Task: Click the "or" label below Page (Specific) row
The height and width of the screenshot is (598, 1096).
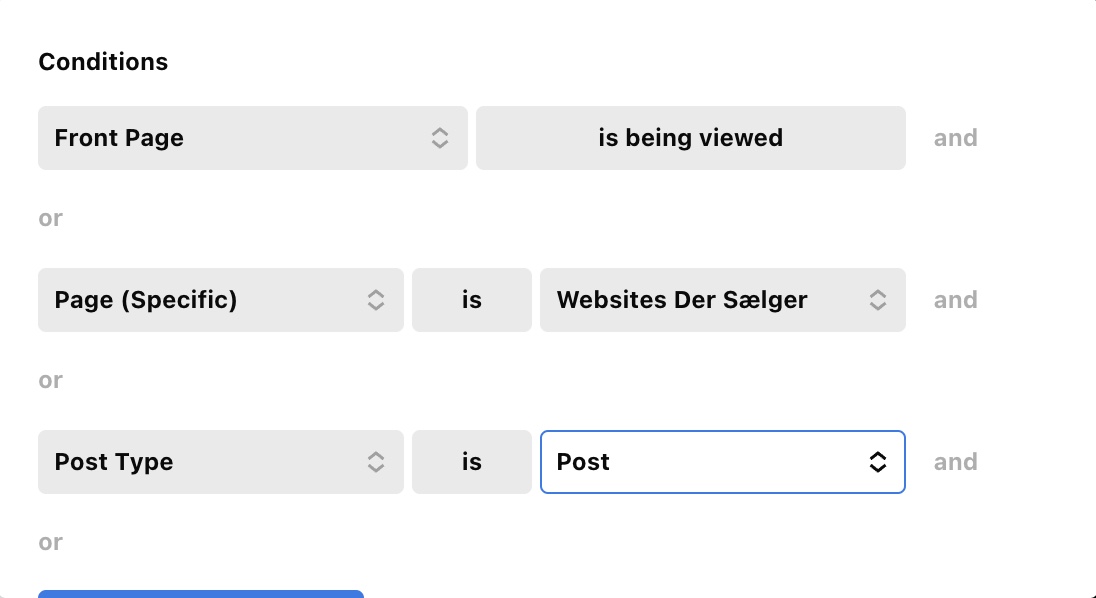Action: (x=50, y=381)
